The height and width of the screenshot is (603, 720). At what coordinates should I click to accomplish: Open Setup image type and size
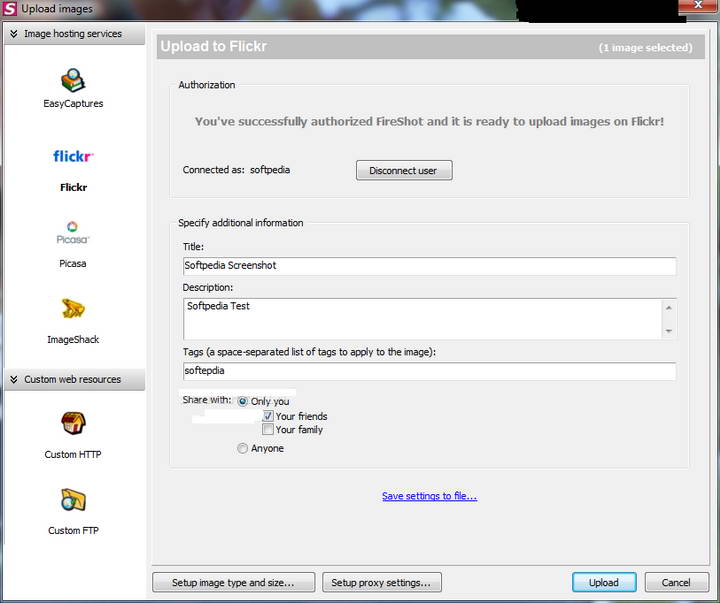[233, 582]
